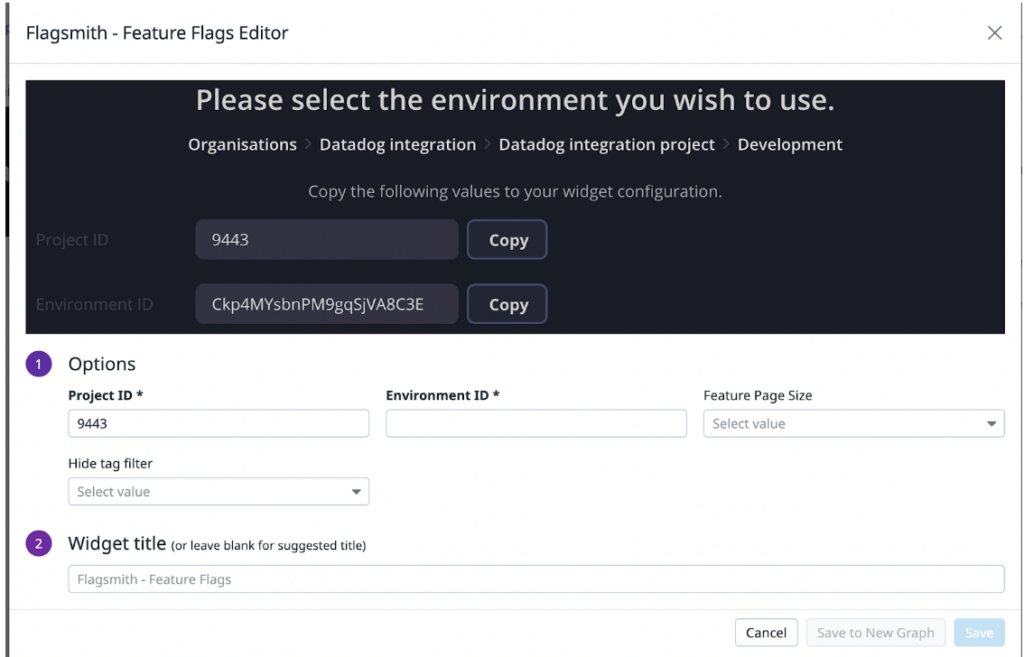Select the Development breadcrumb
Screen dimensions: 1024x657
point(789,145)
